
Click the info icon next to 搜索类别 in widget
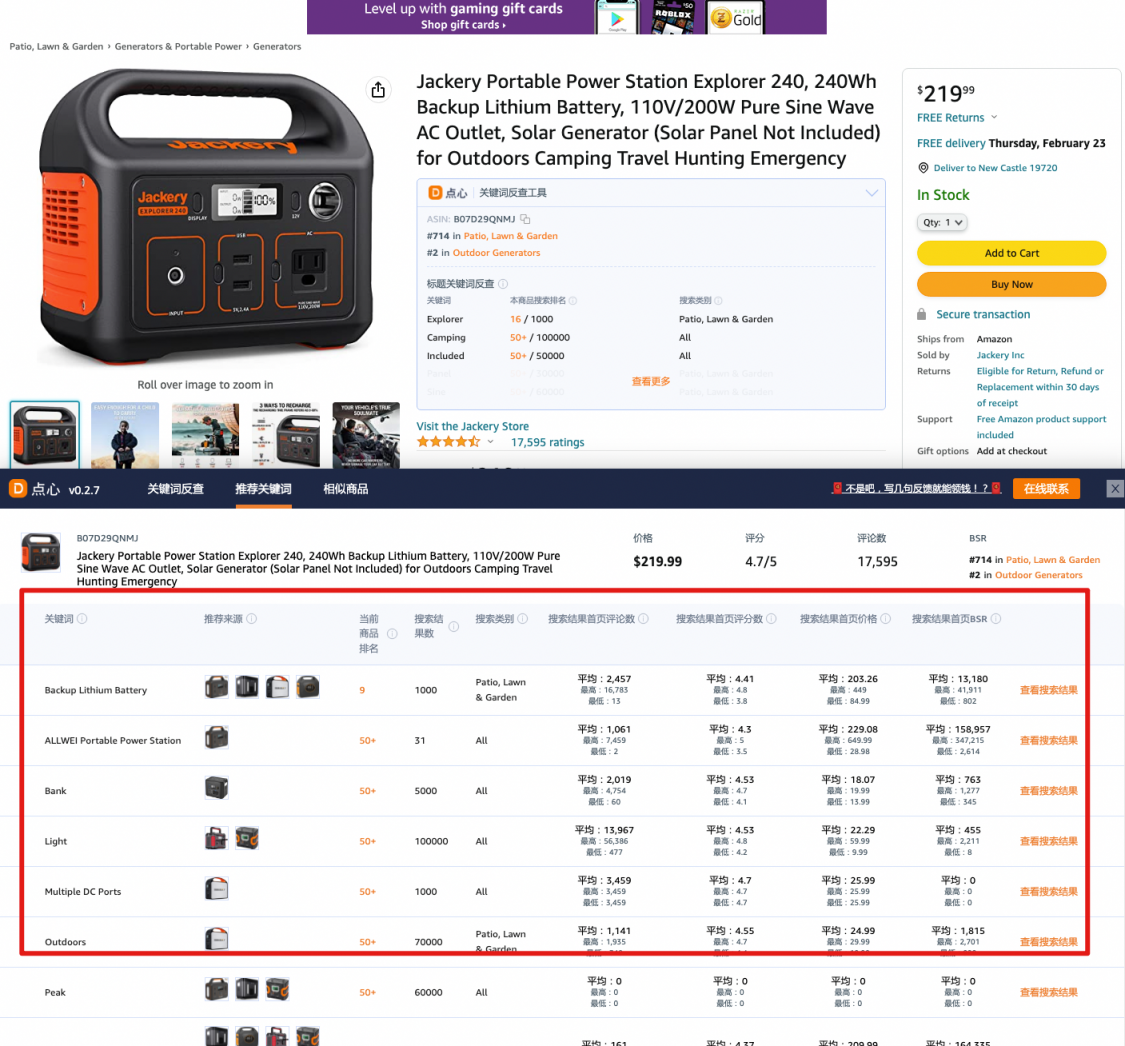tap(718, 301)
